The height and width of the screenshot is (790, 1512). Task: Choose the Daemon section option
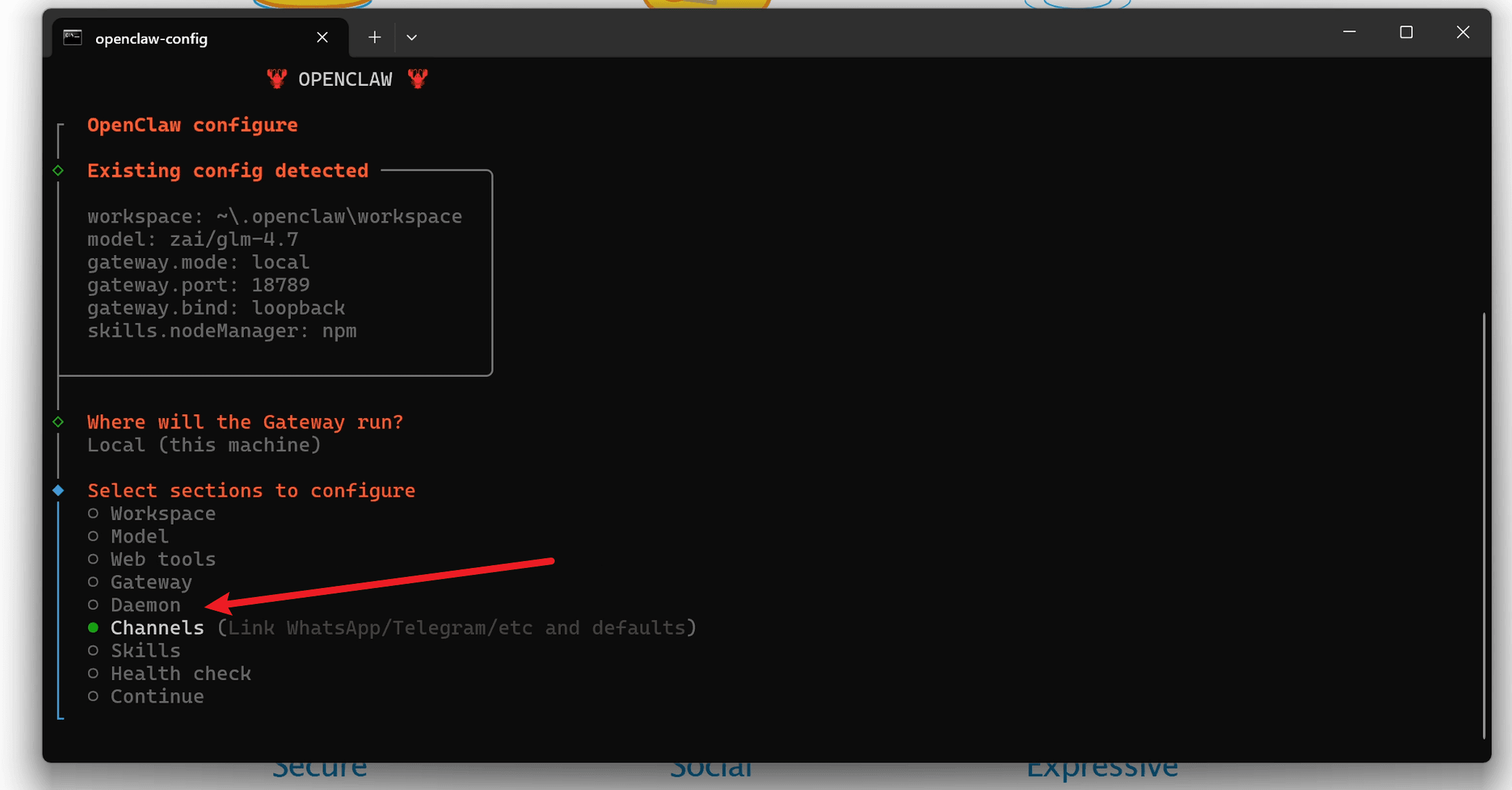click(x=145, y=605)
